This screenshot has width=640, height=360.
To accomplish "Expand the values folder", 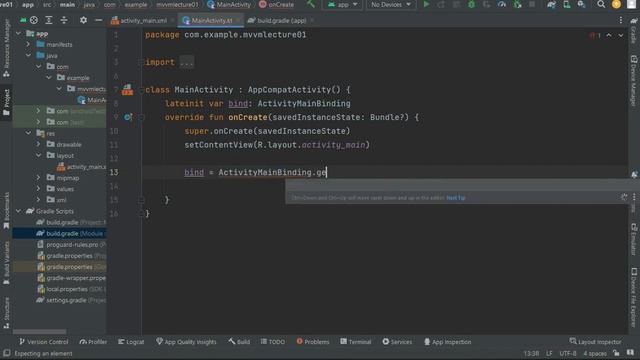I will click(38, 189).
